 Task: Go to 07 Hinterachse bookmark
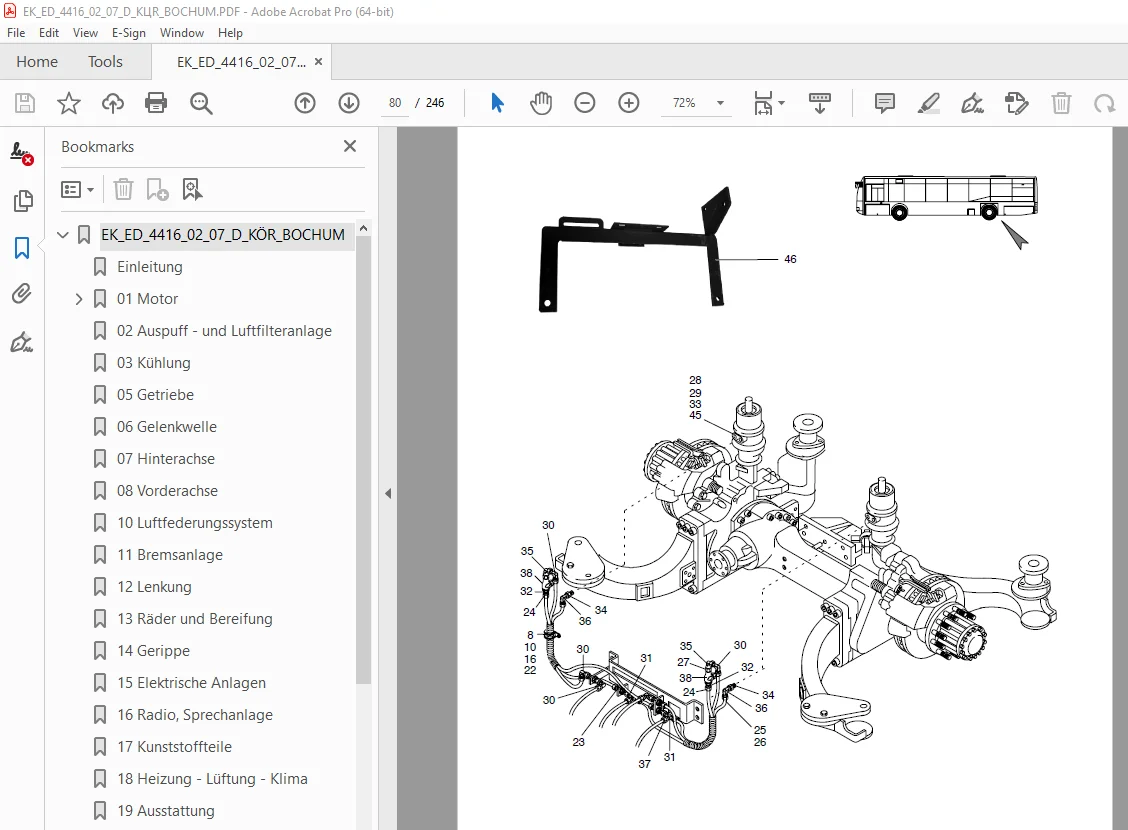coord(166,459)
